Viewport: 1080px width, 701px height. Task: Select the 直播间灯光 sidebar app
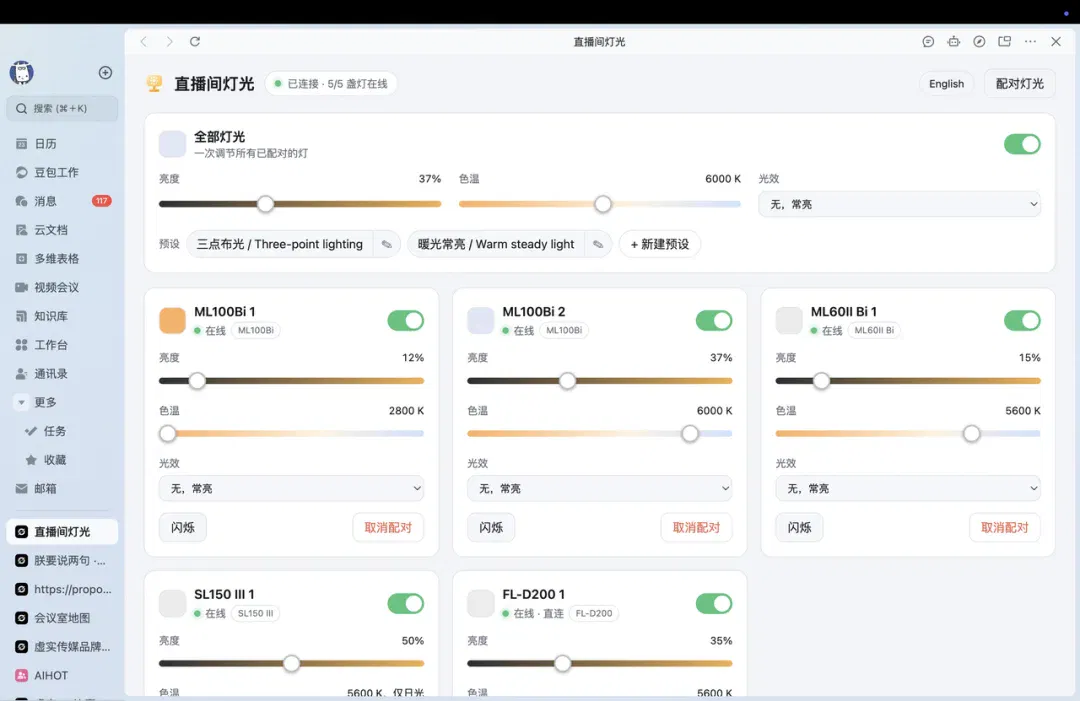(x=62, y=532)
